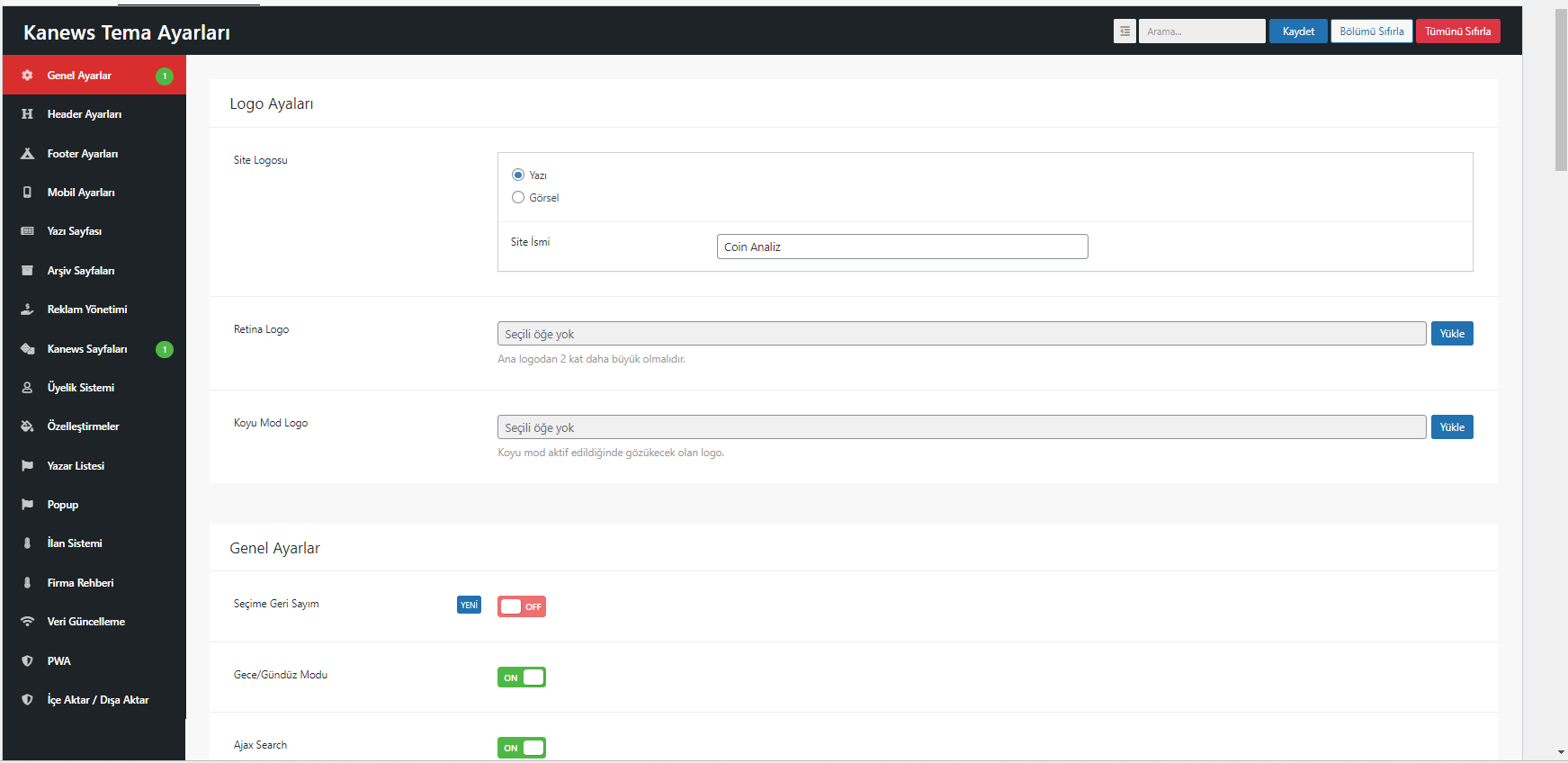Click the Arama search field
The width and height of the screenshot is (1568, 763).
tap(1202, 31)
